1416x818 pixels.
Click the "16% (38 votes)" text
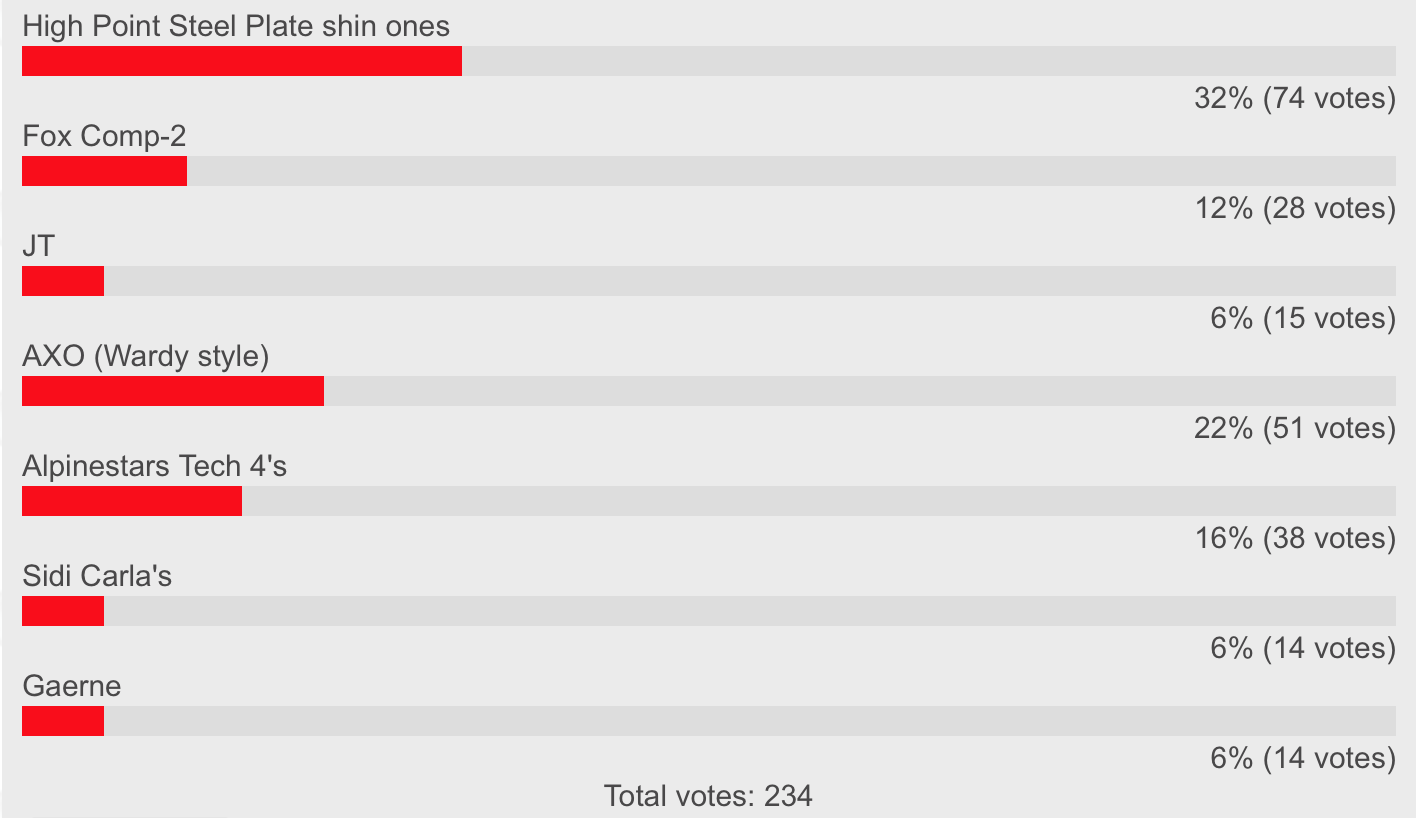coord(1294,538)
